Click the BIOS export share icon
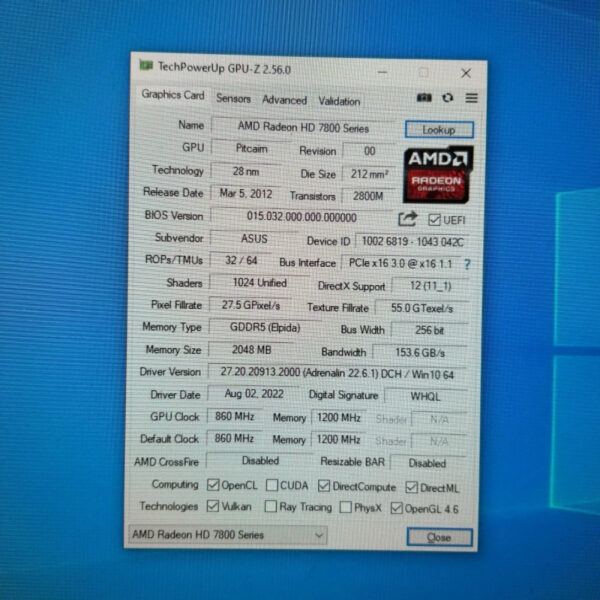 407,219
